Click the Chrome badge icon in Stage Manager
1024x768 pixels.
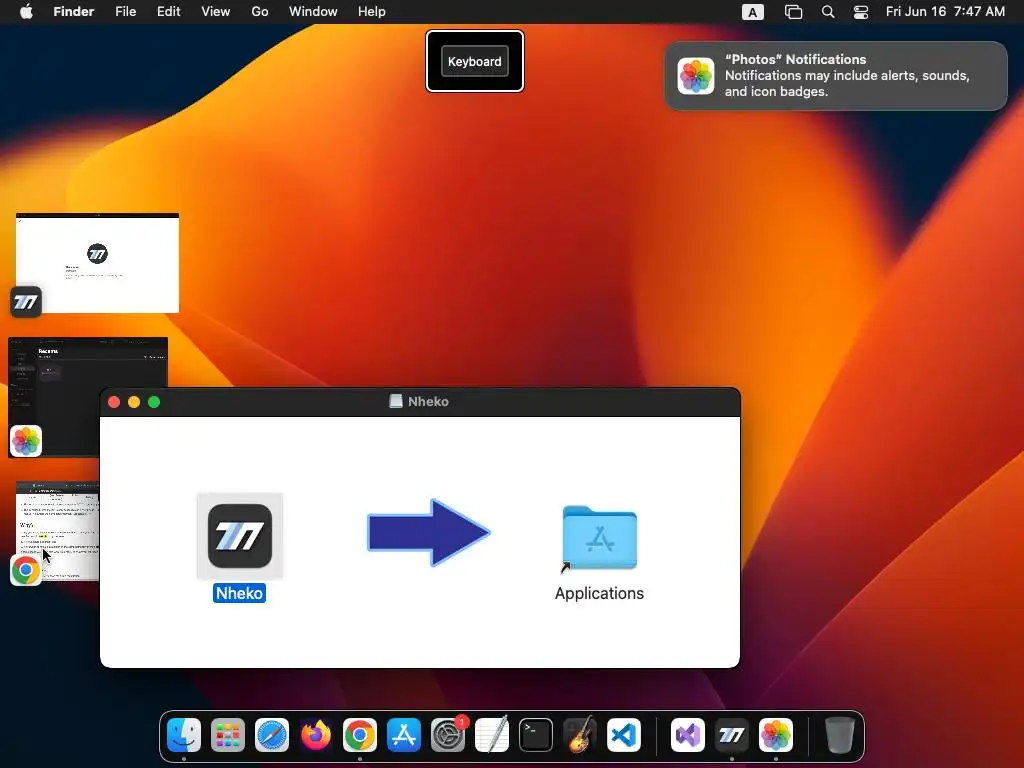(x=26, y=570)
